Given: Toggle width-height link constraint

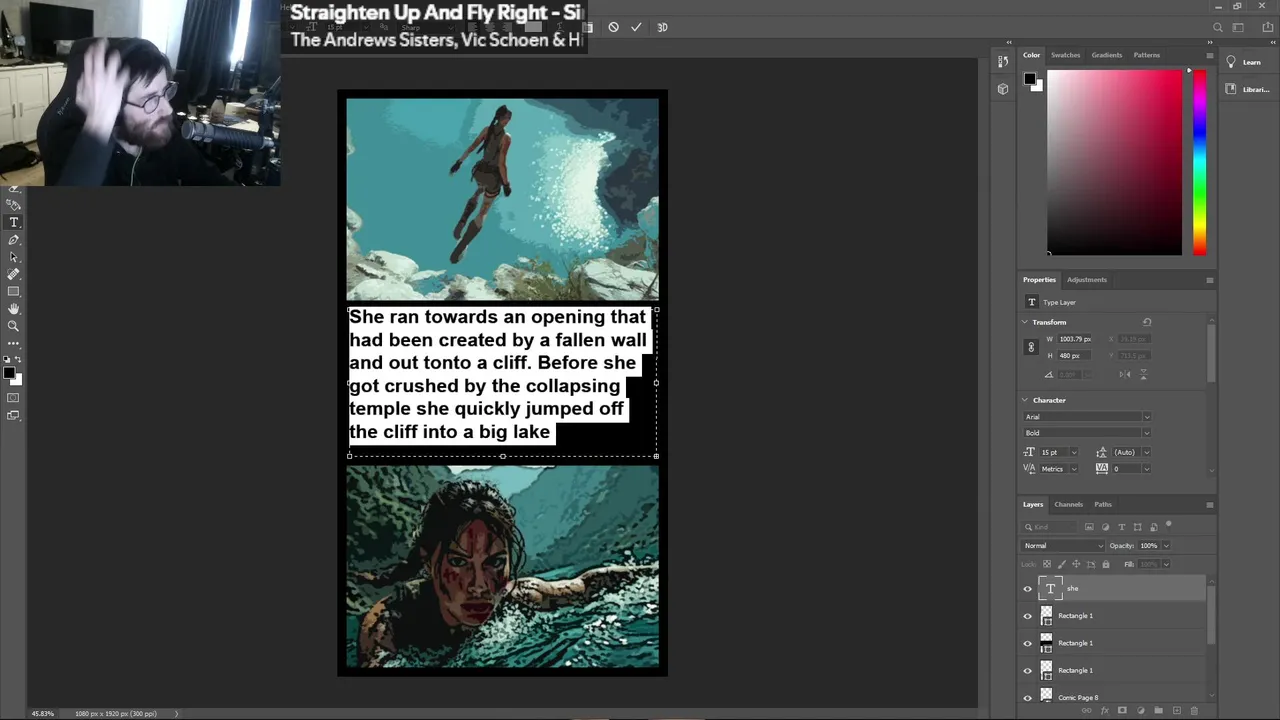Looking at the screenshot, I should 1031,347.
